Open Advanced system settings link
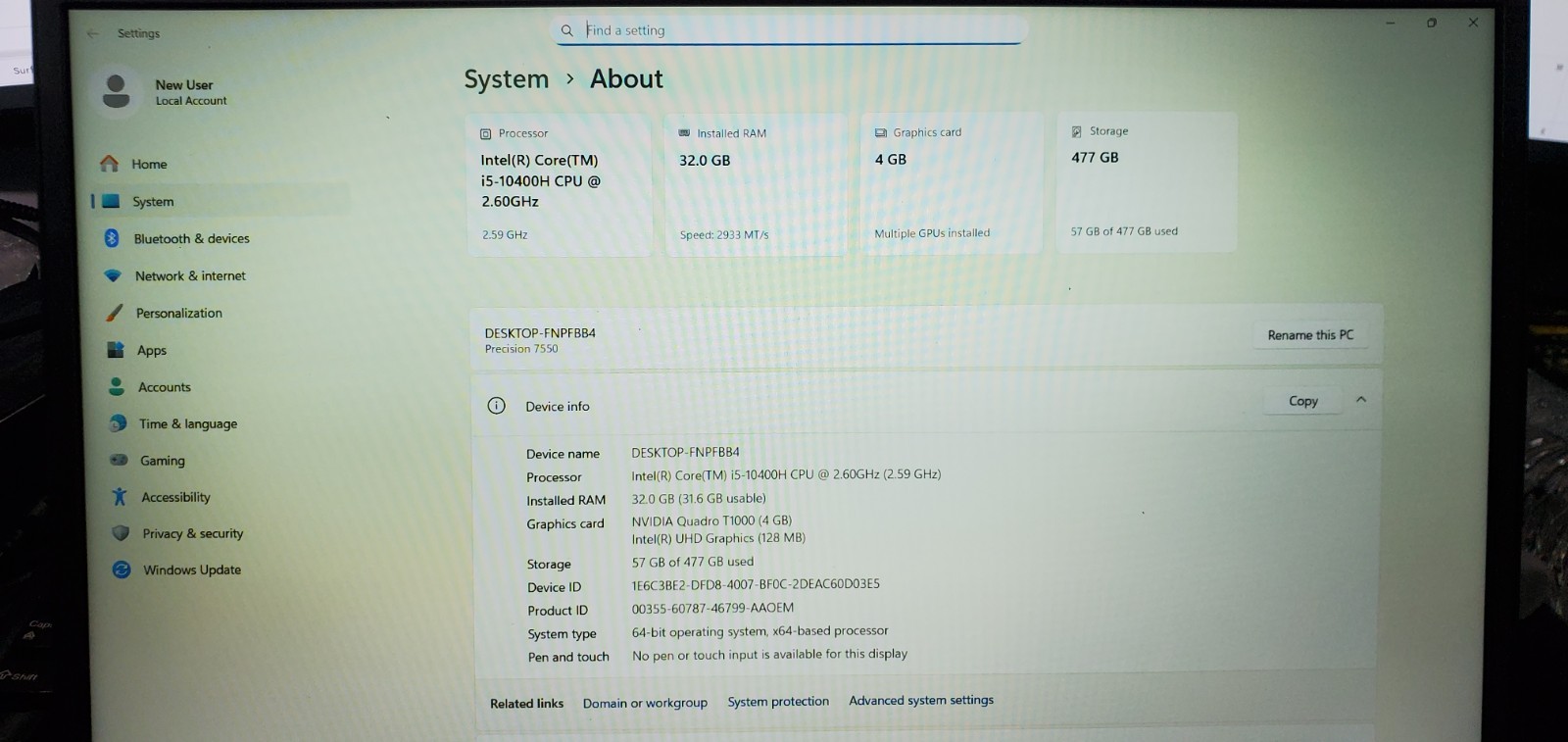The height and width of the screenshot is (742, 1568). coord(921,700)
